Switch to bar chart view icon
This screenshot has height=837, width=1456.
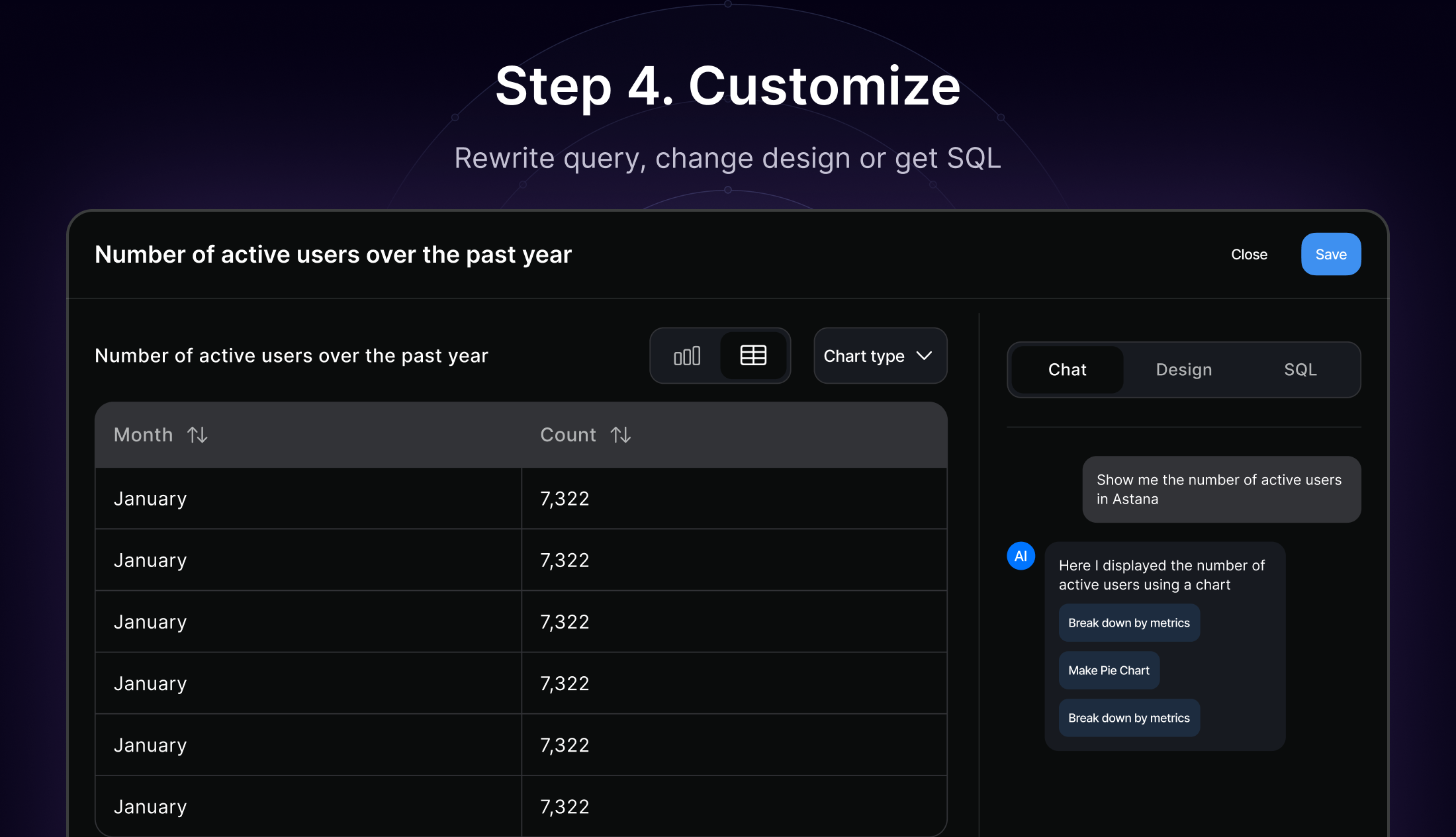point(687,356)
